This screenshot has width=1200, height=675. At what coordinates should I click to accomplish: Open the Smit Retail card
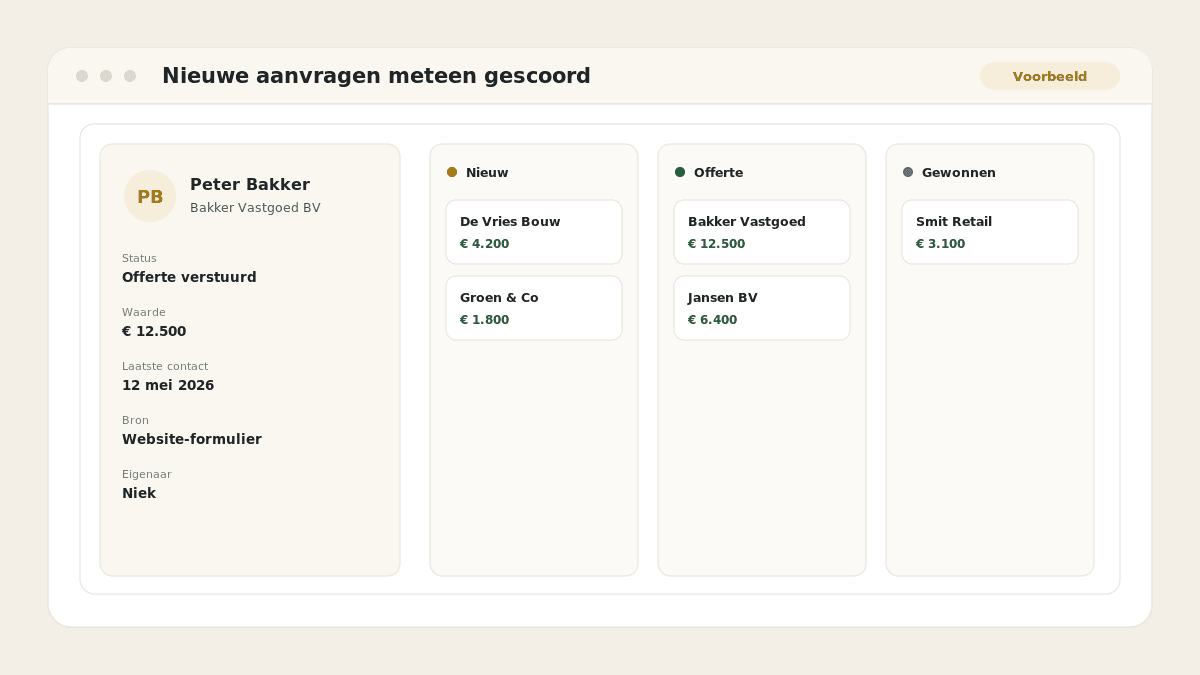990,232
